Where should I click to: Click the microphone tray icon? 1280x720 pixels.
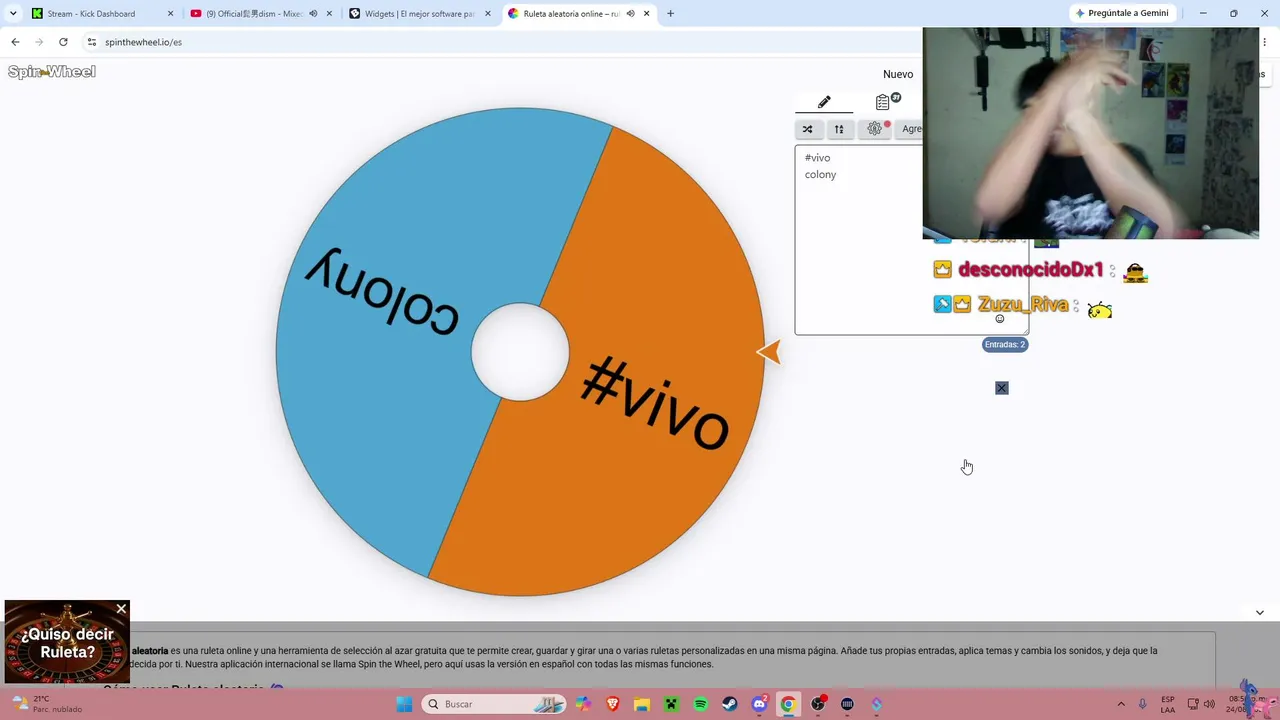point(1143,704)
